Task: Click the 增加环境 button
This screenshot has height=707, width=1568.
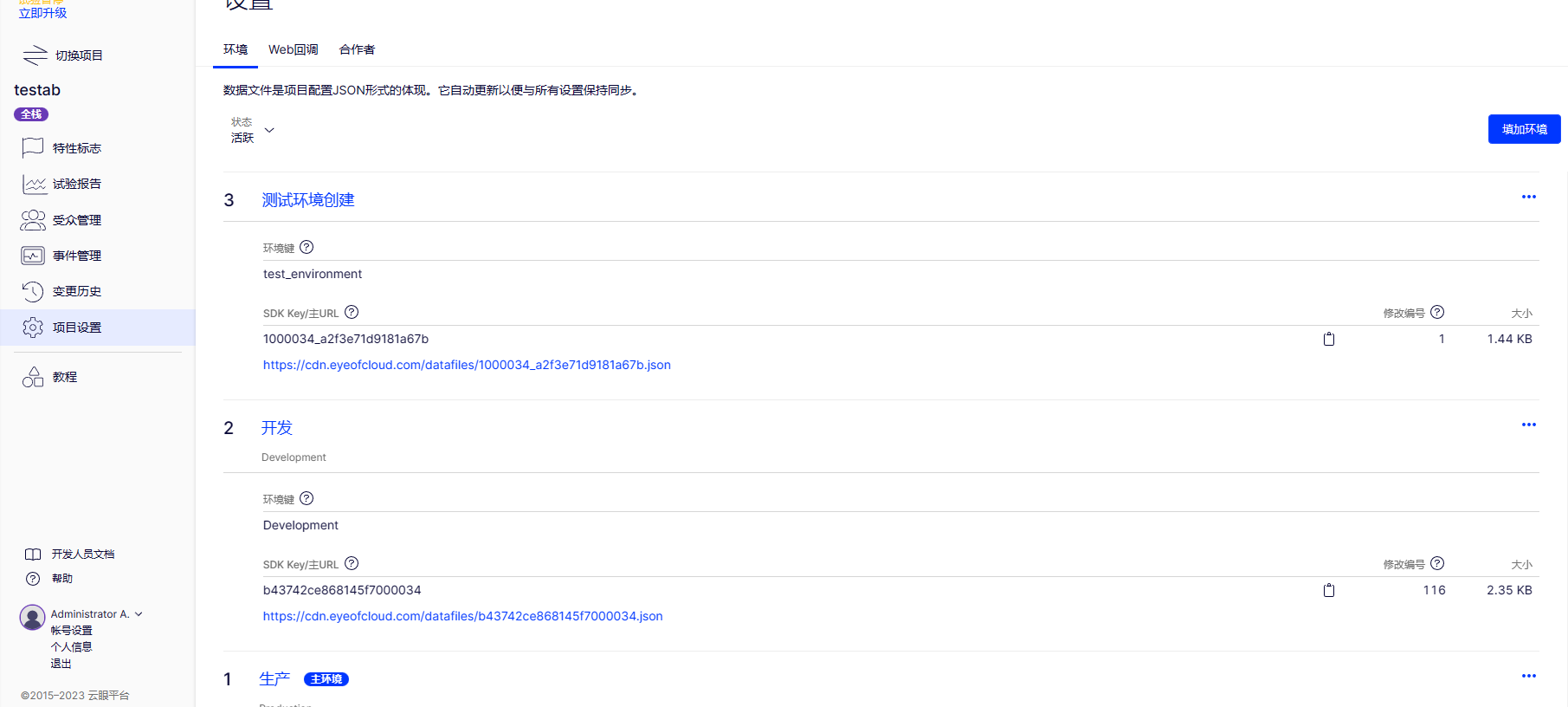Action: [x=1524, y=129]
